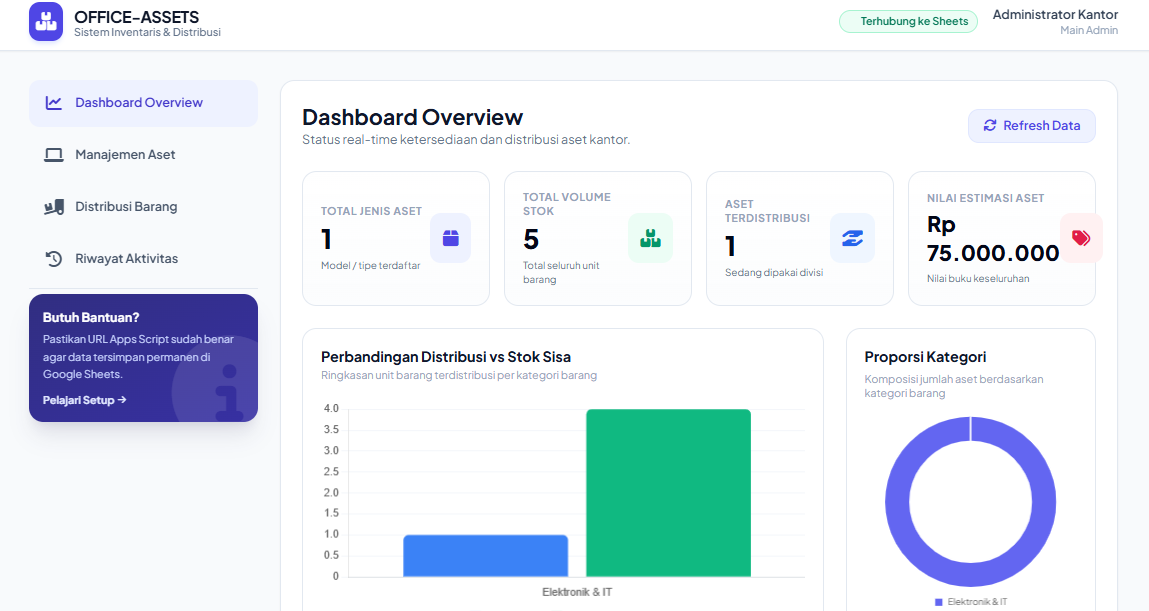This screenshot has height=611, width=1149.
Task: Click the Sistem Inventaris & Distribusi subtitle
Action: point(147,32)
